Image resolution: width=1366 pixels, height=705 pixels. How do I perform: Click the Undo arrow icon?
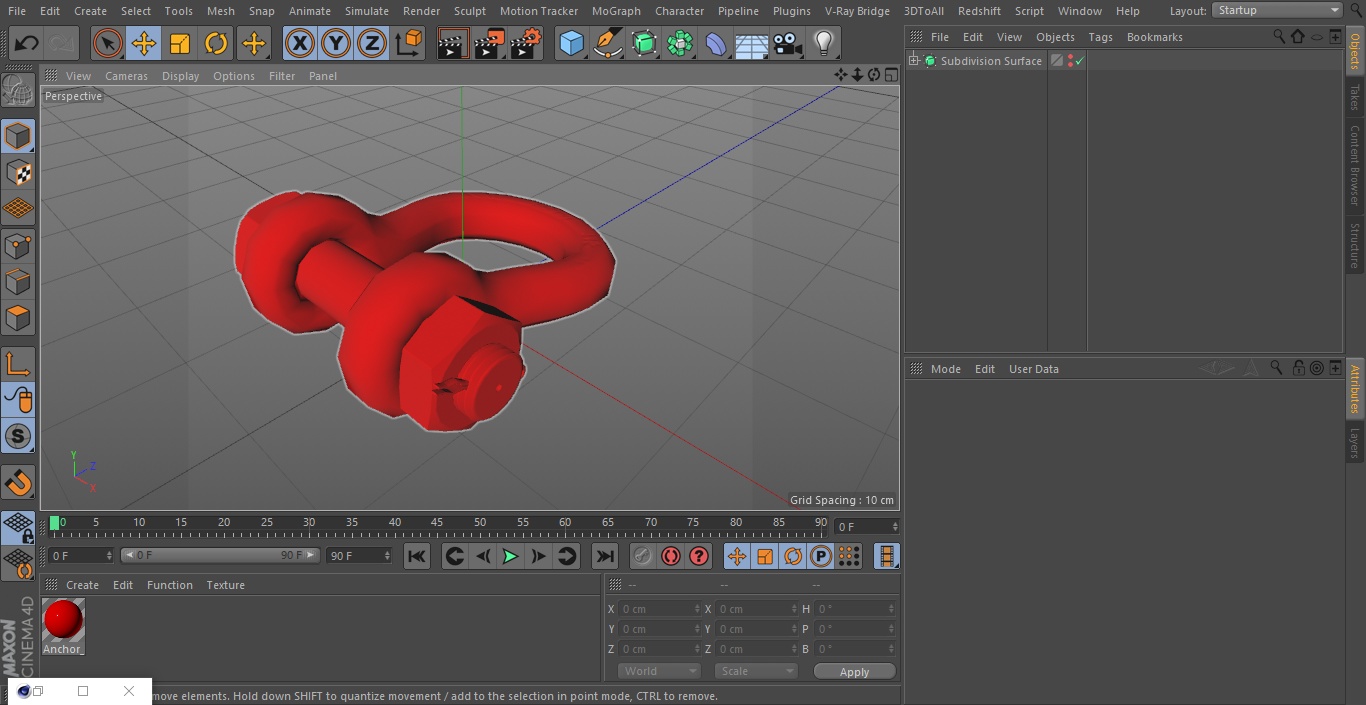point(27,43)
